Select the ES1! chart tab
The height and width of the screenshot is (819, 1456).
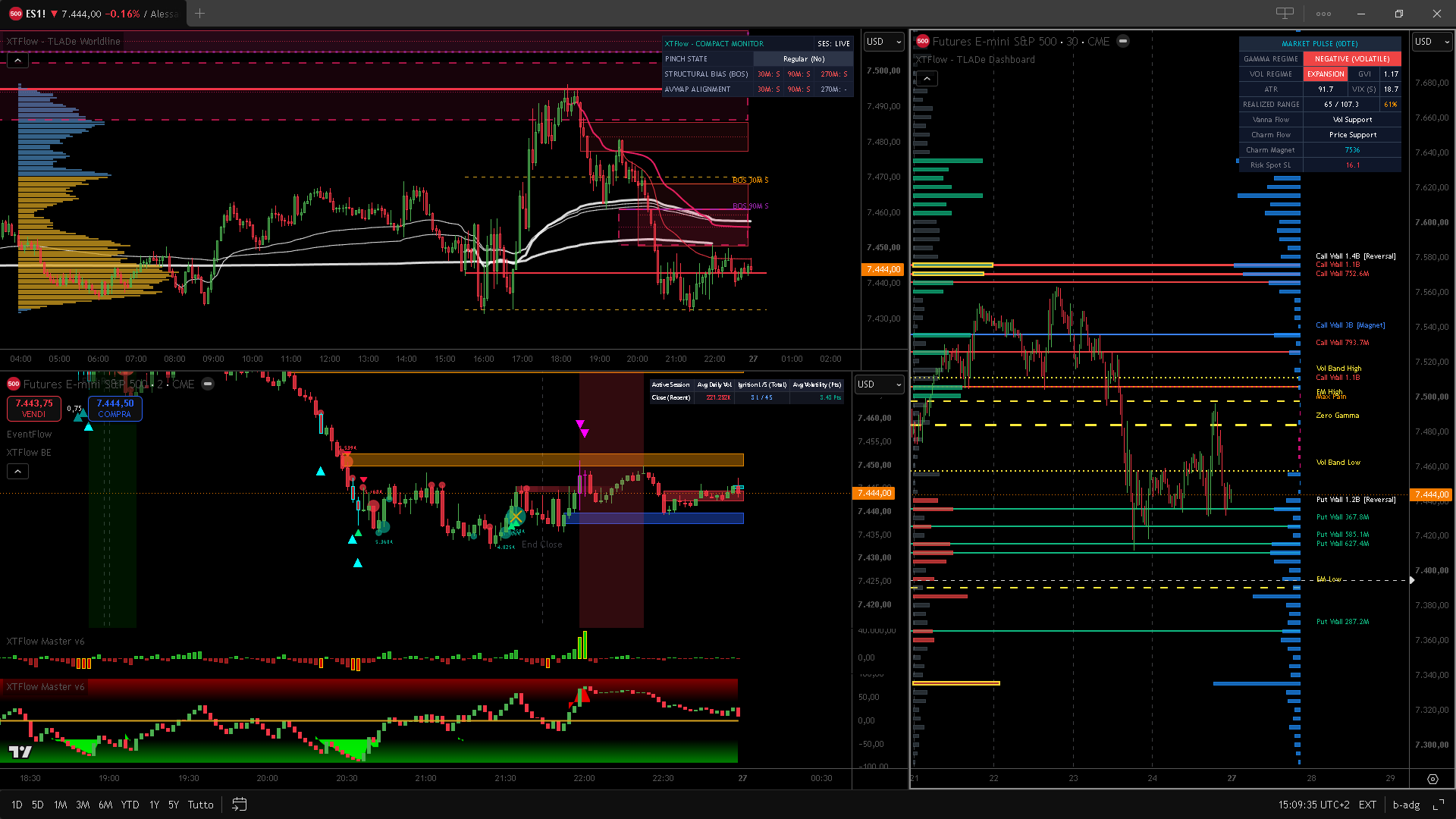point(95,14)
